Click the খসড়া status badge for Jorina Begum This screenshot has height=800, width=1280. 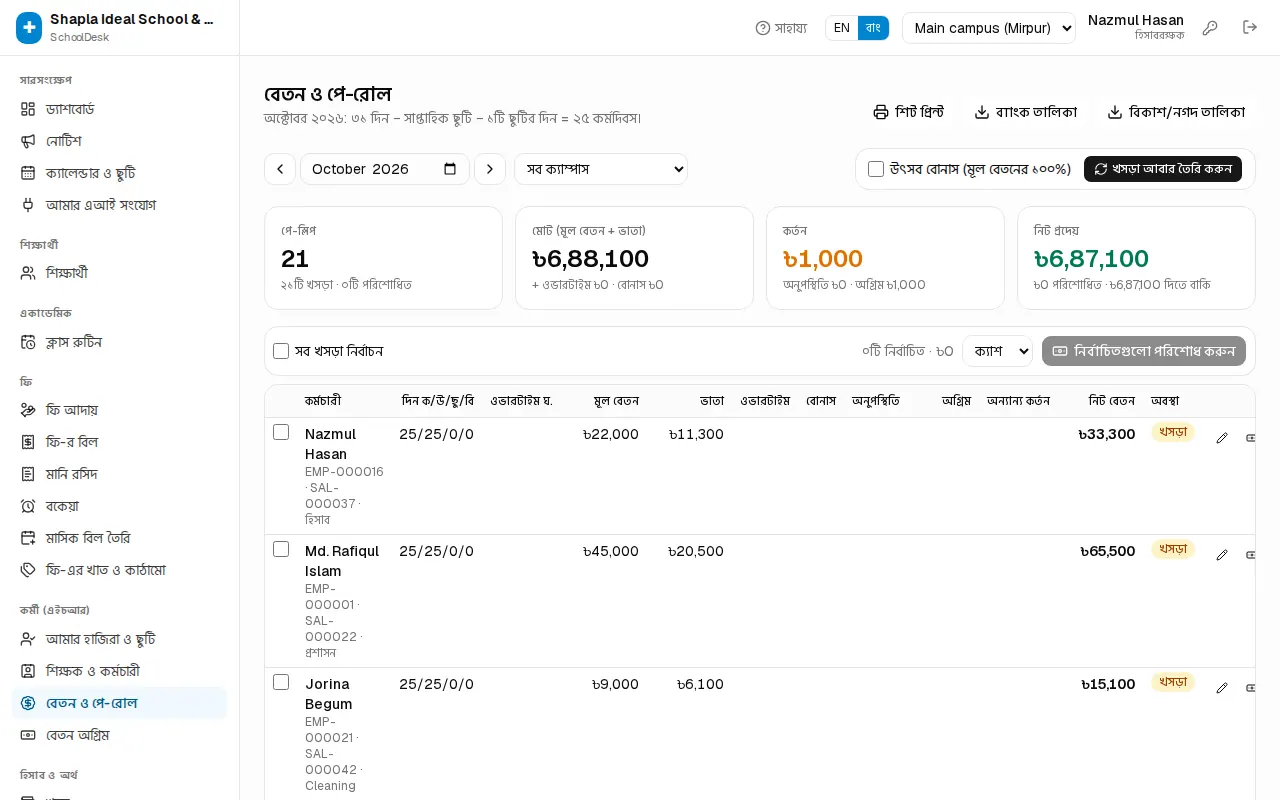[x=1173, y=682]
